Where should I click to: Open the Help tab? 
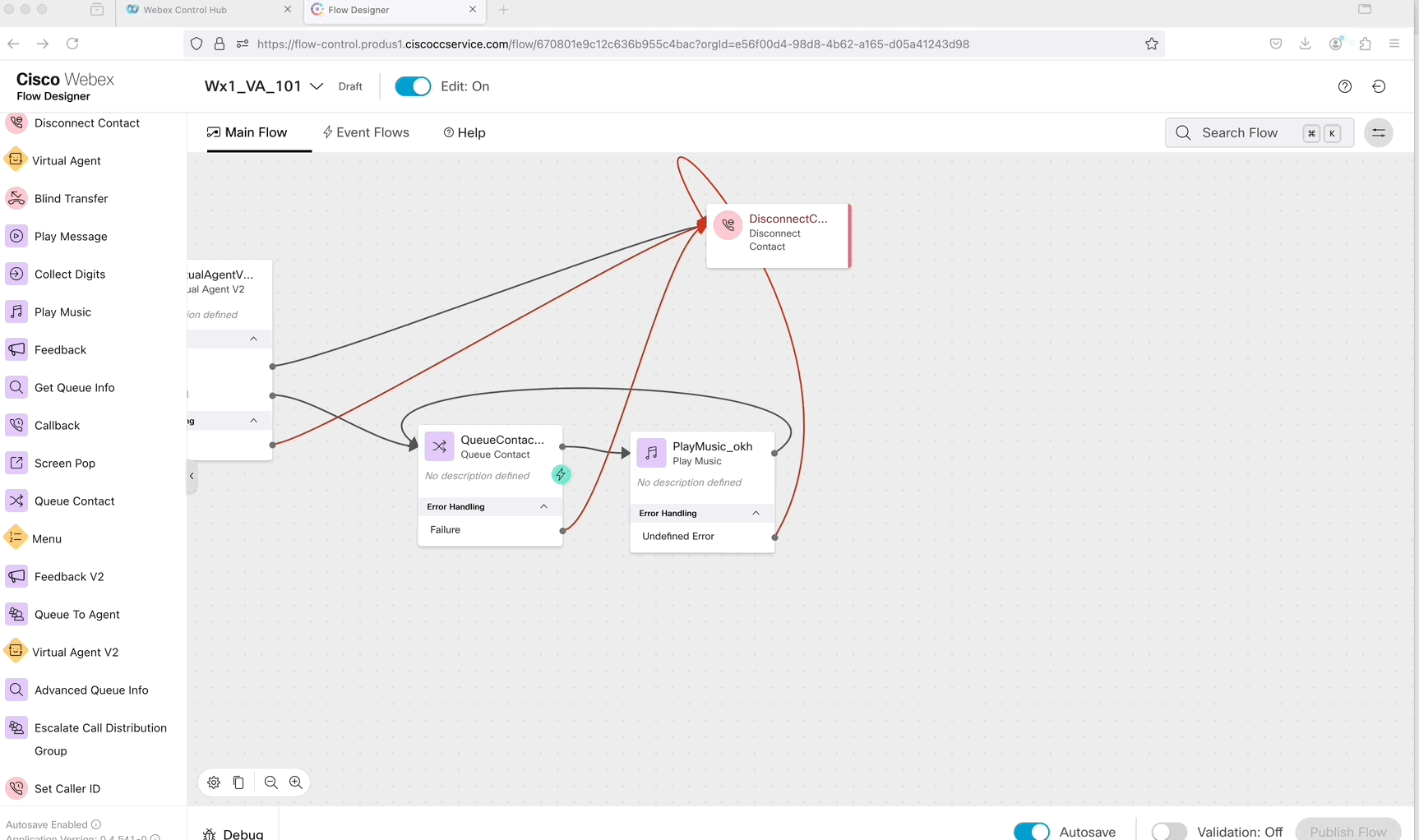tap(465, 132)
